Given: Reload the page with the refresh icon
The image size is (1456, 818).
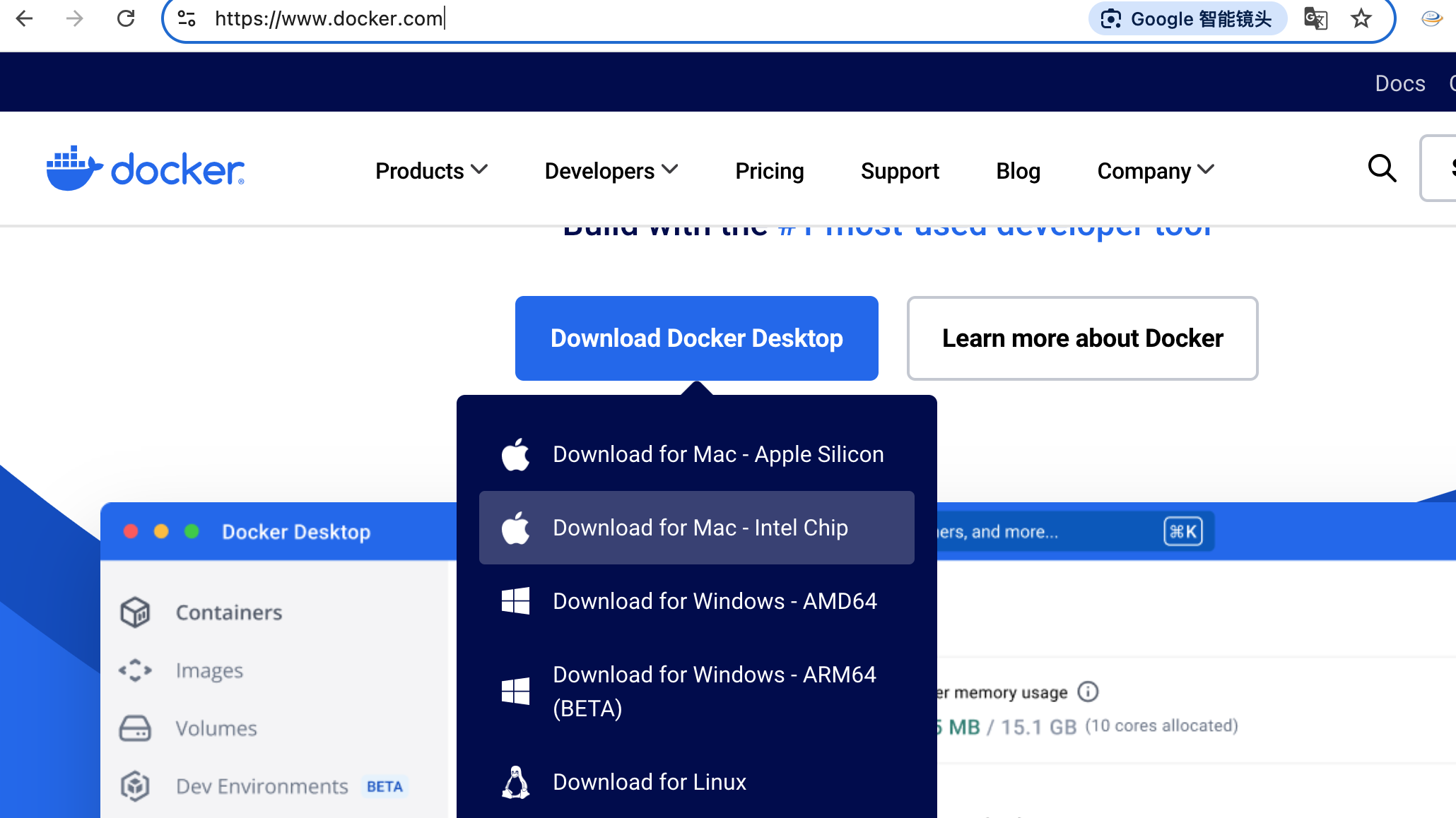Looking at the screenshot, I should (x=126, y=19).
